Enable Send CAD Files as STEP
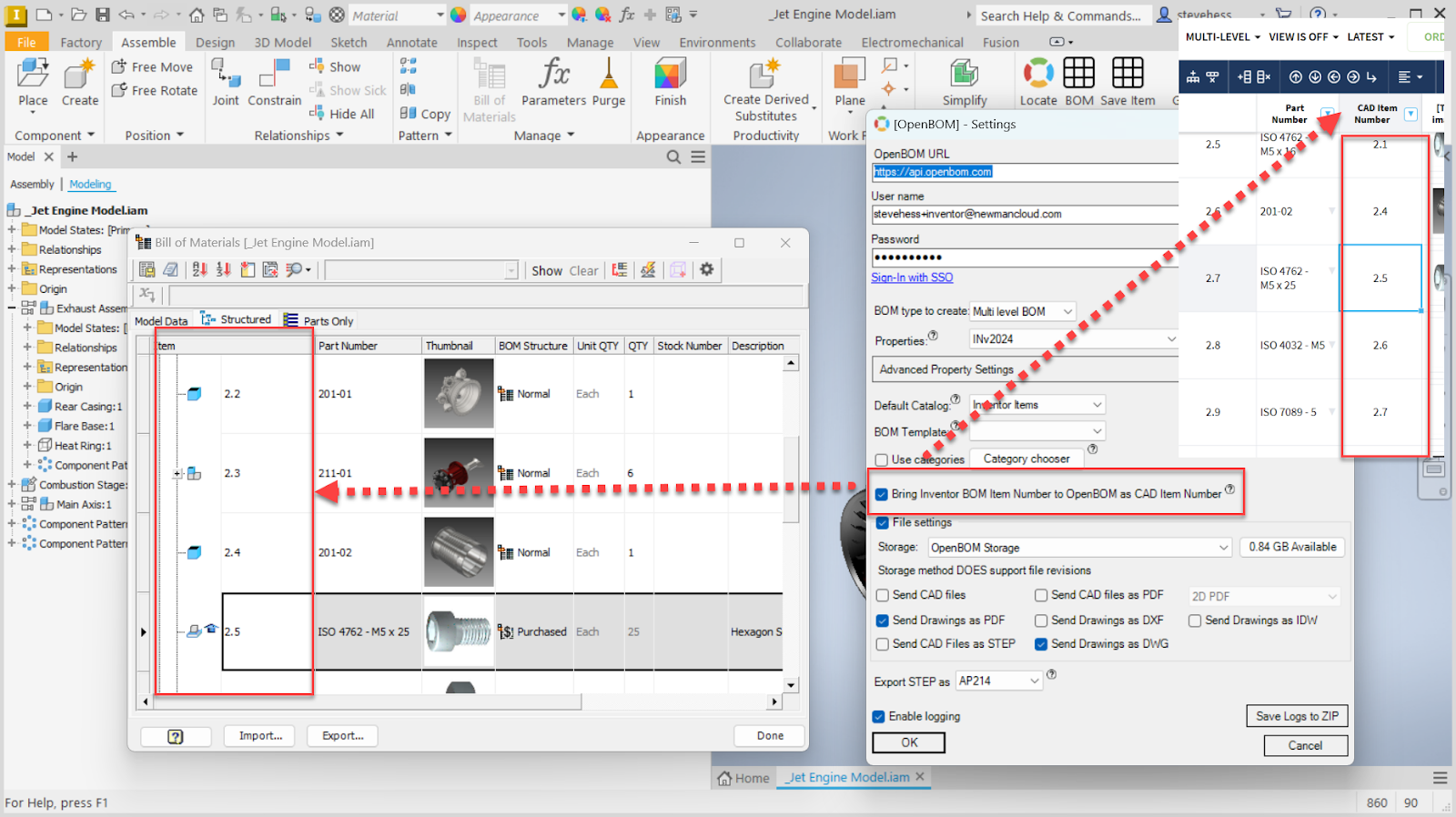Image resolution: width=1456 pixels, height=817 pixels. 882,644
